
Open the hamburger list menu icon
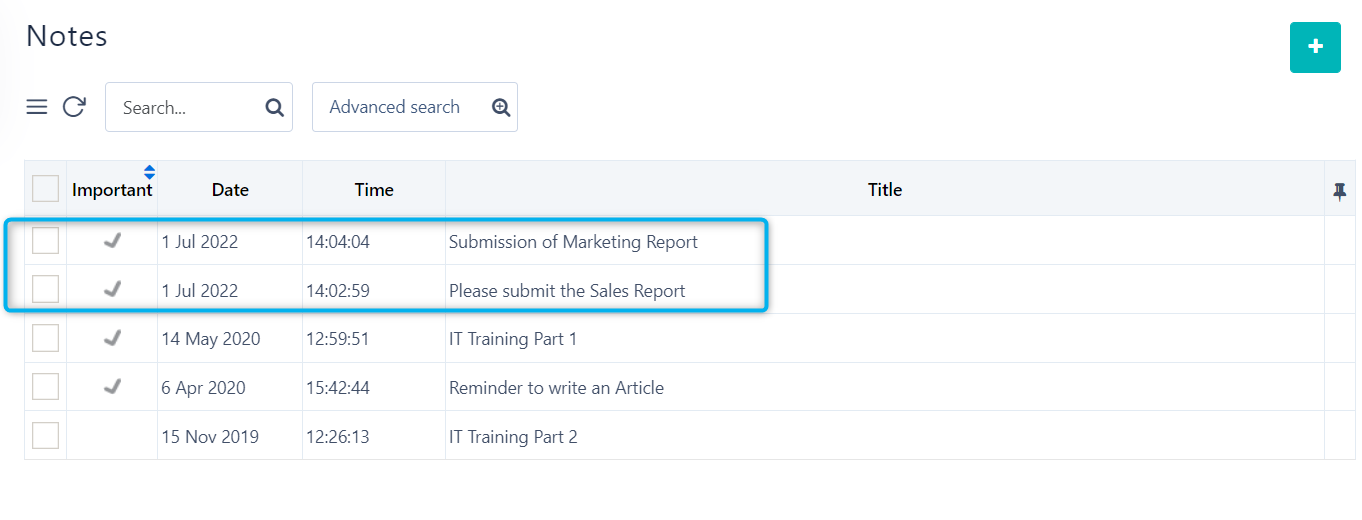[x=37, y=107]
